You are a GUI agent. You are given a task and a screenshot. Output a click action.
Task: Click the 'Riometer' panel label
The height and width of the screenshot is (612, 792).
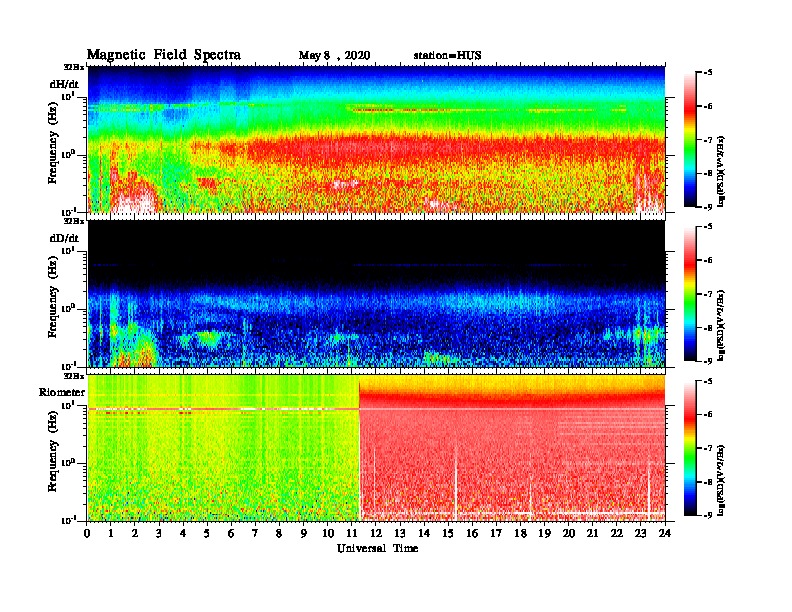click(x=62, y=392)
